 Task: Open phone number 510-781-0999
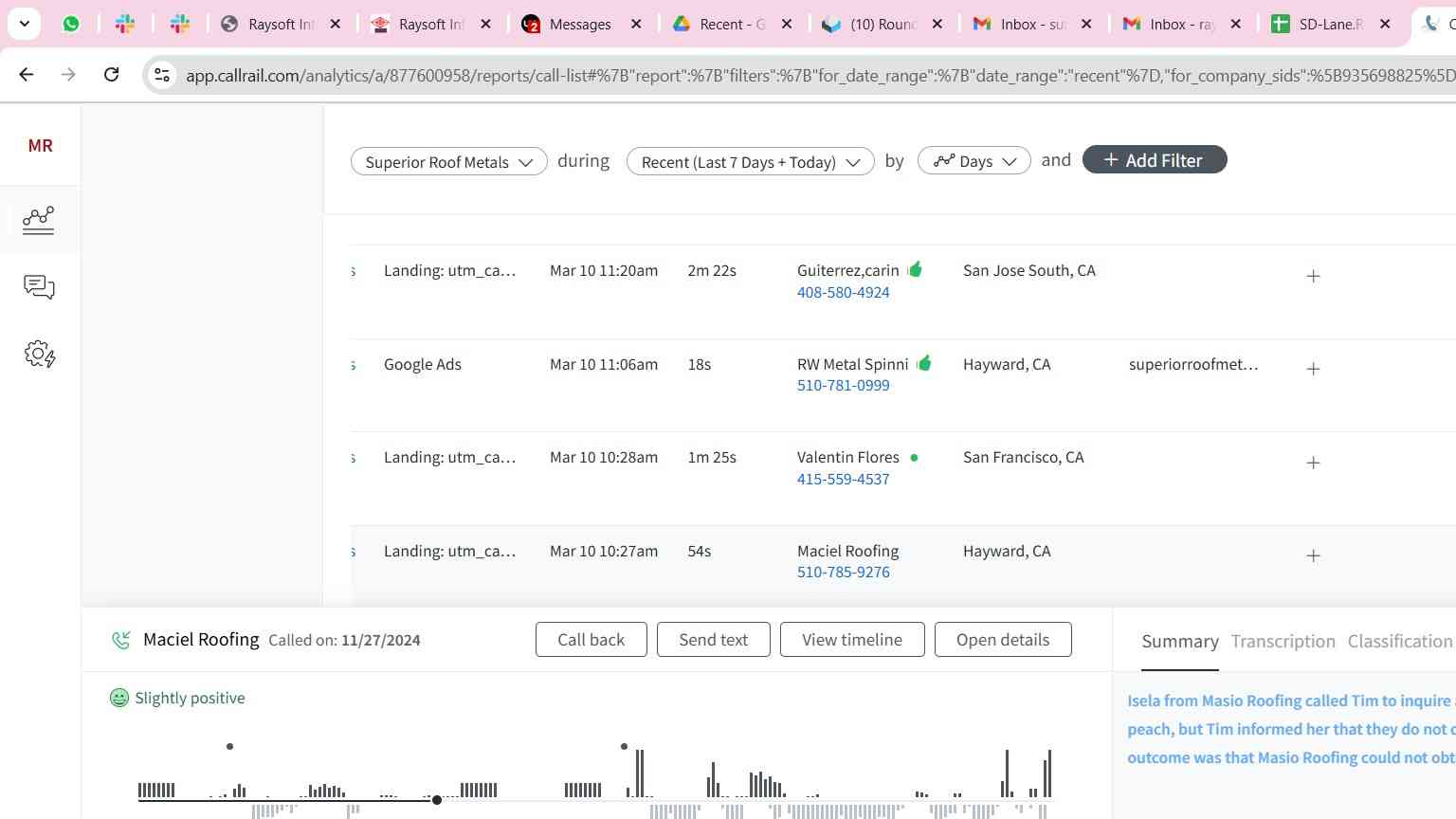coord(843,385)
